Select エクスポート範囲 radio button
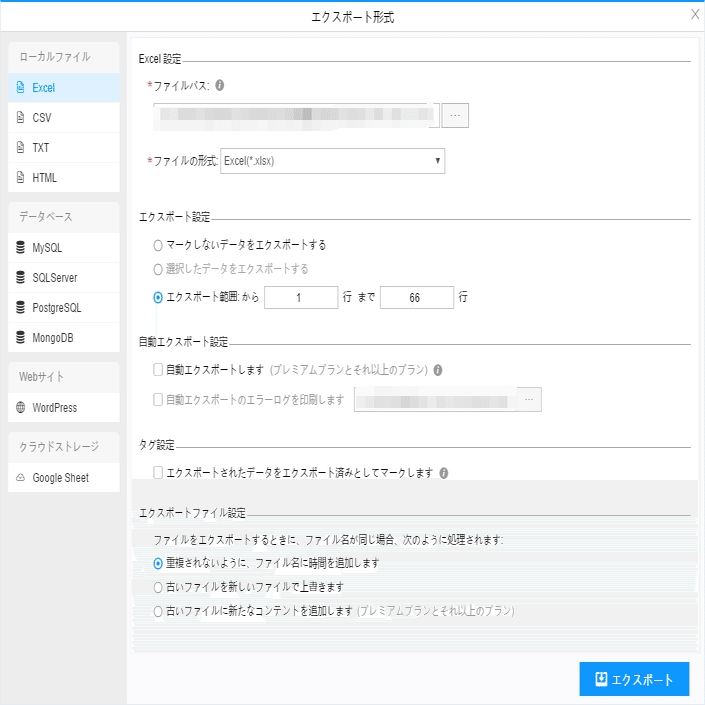 point(158,297)
